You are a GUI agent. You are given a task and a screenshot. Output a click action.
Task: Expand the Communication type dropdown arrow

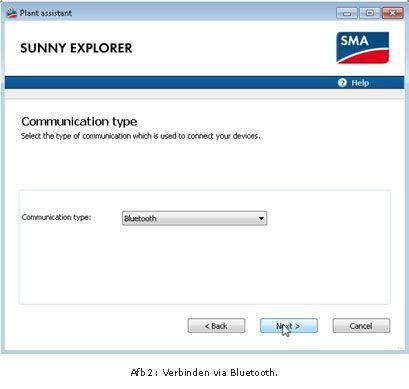[261, 218]
